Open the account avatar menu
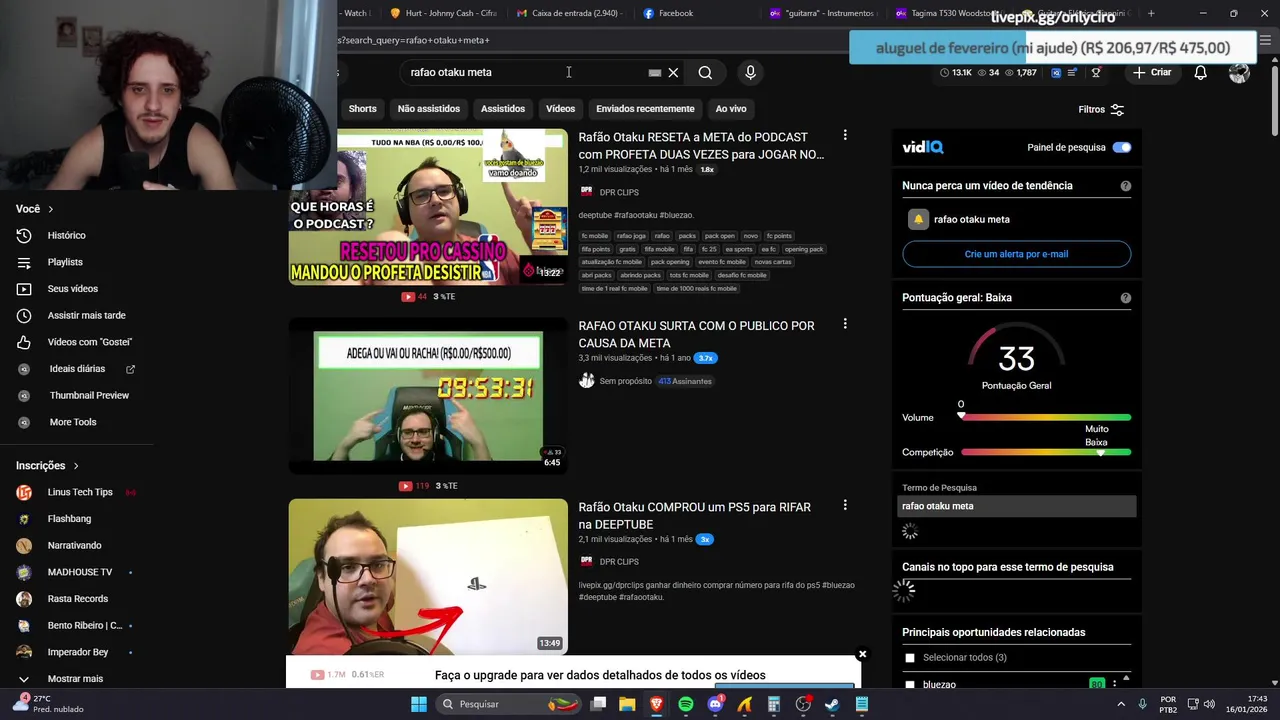Image resolution: width=1280 pixels, height=720 pixels. 1239,72
